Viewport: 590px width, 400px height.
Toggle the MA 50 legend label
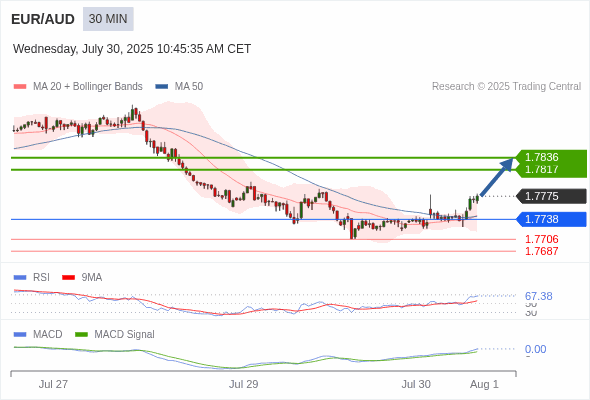coord(189,87)
